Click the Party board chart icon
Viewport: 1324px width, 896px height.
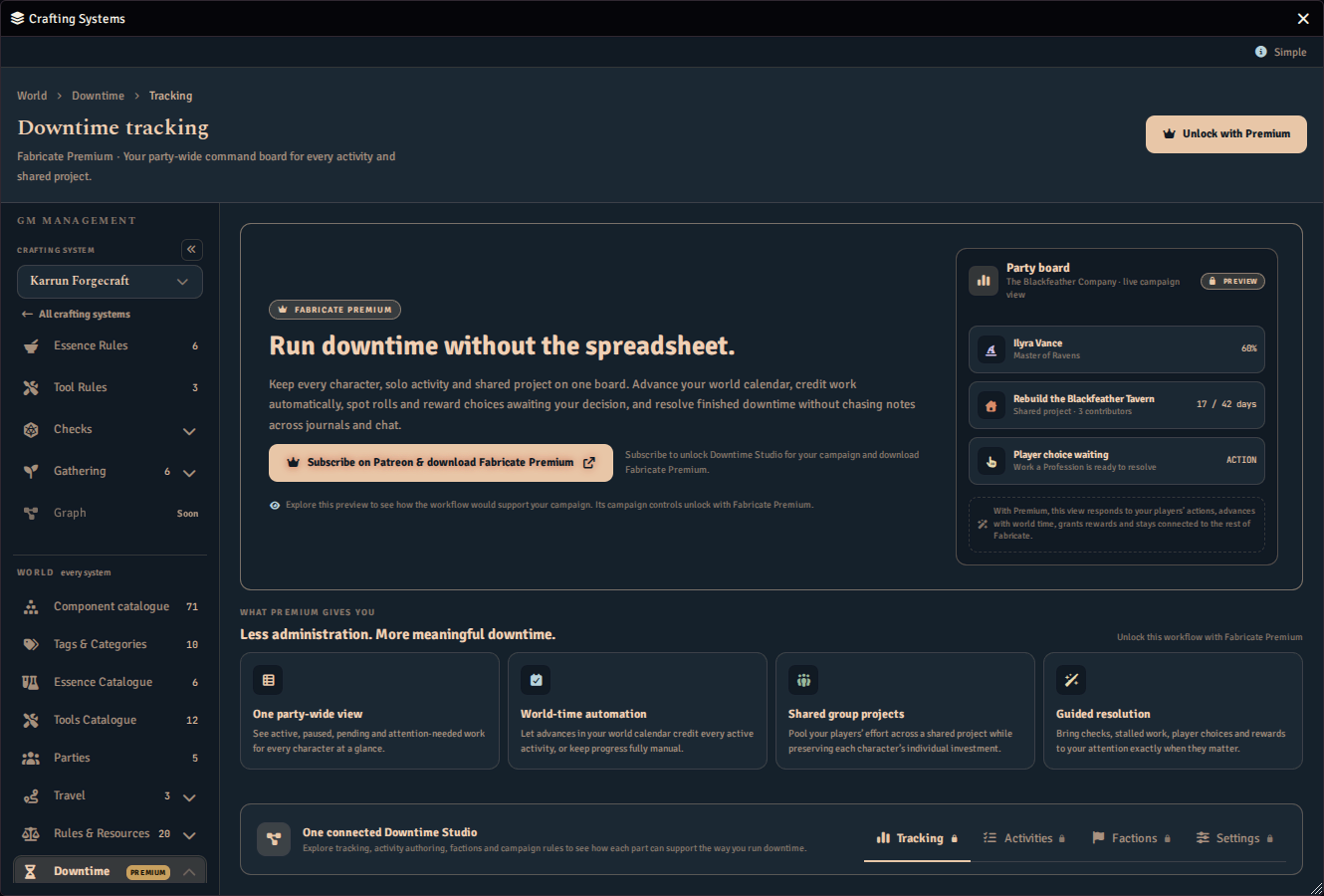tap(984, 281)
